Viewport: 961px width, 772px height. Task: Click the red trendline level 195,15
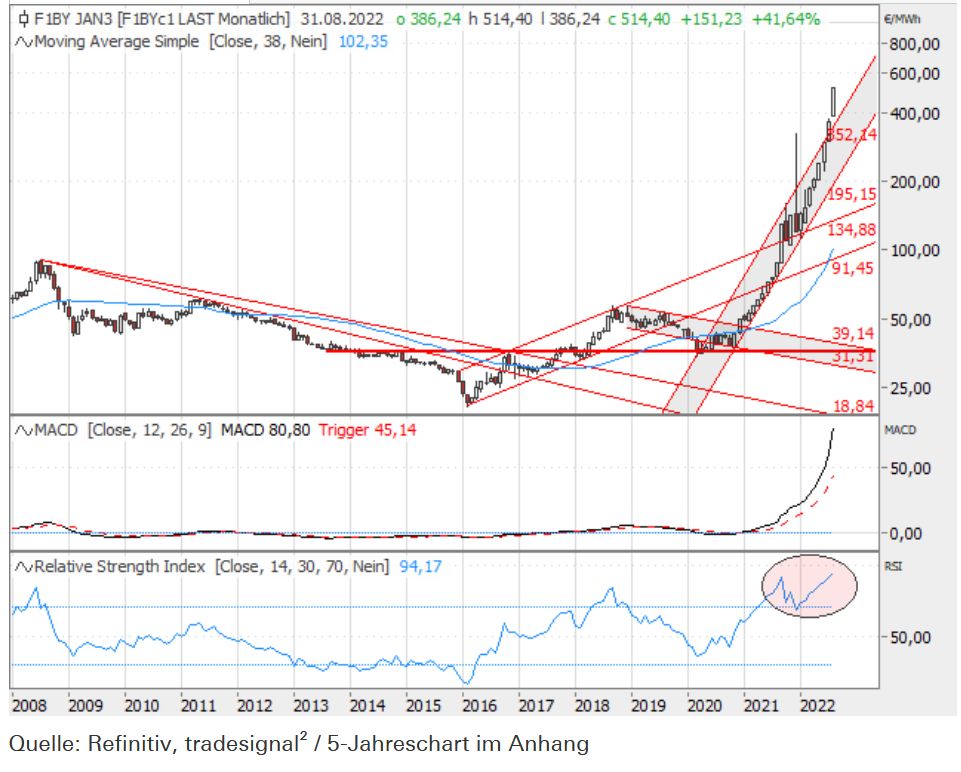(852, 195)
